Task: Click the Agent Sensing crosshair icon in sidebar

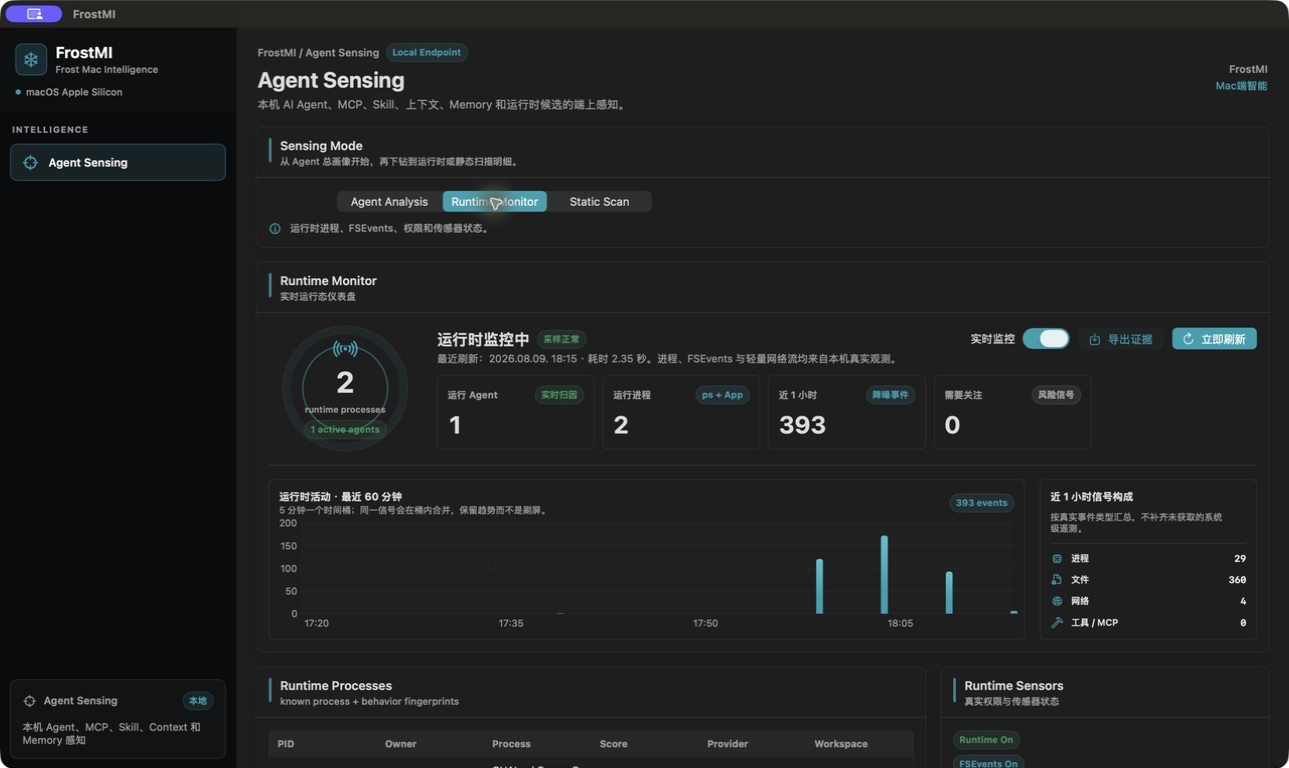Action: [30, 162]
